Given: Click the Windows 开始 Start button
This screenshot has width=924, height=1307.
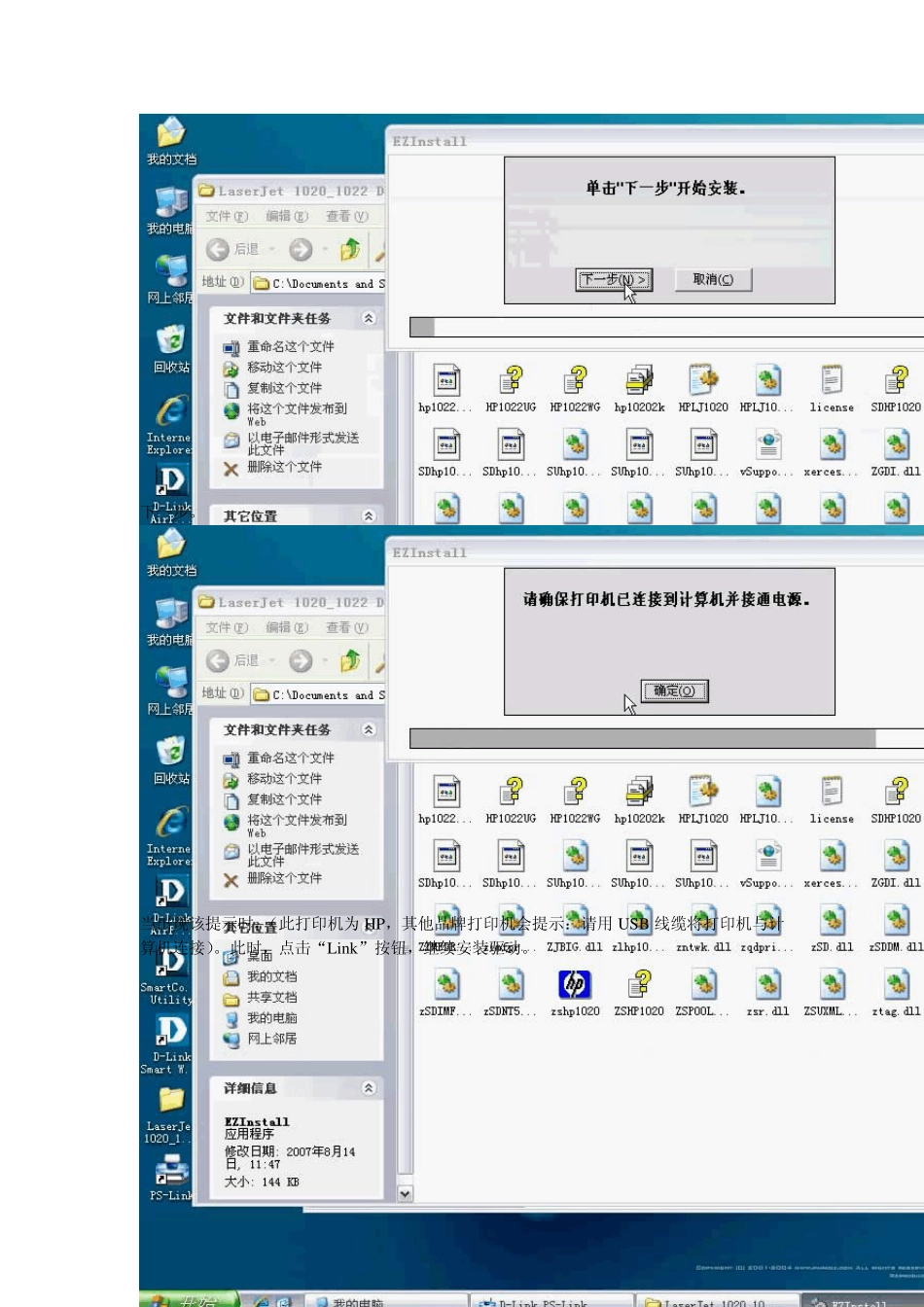Looking at the screenshot, I should [x=191, y=1300].
